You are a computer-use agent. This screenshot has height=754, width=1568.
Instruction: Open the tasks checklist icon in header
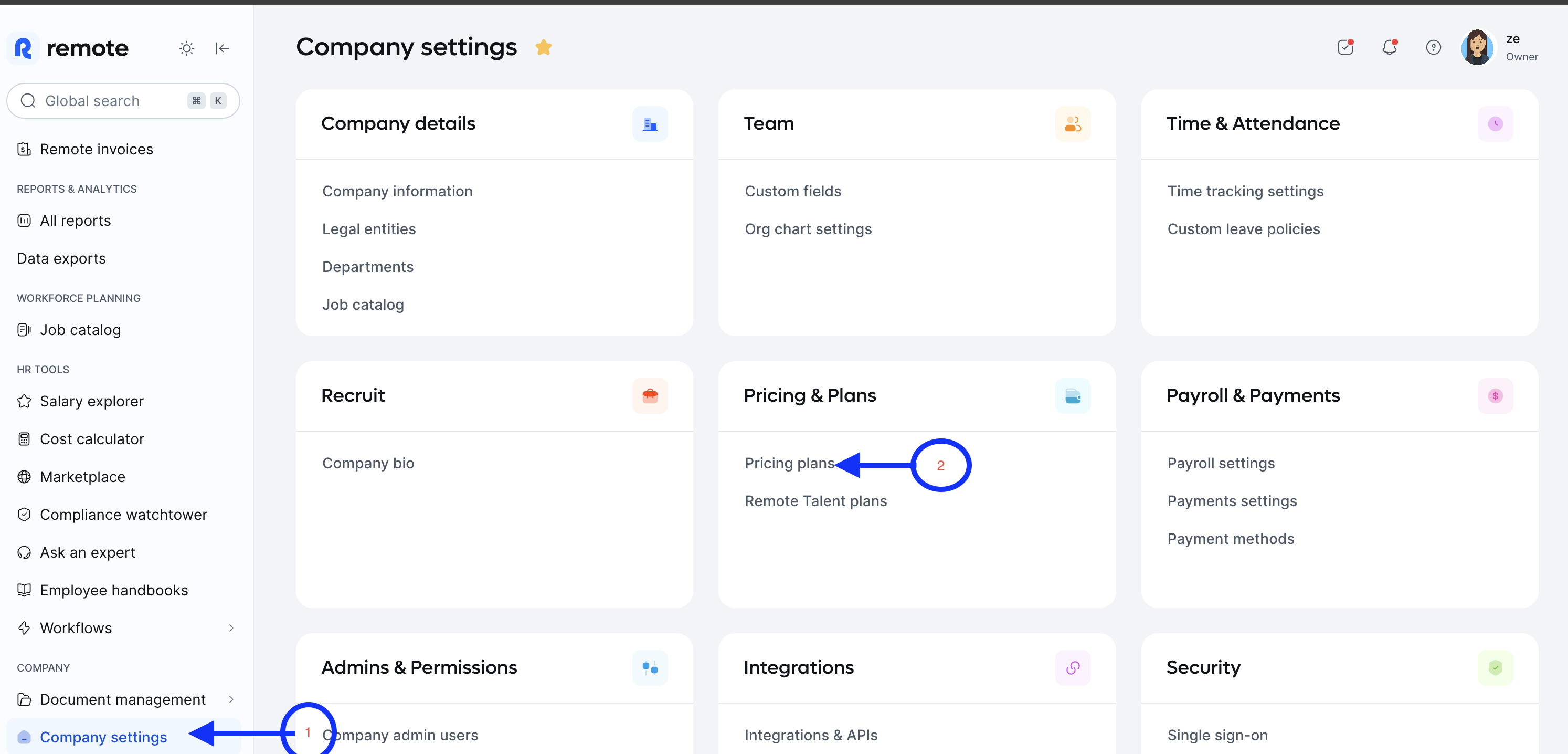(x=1345, y=47)
